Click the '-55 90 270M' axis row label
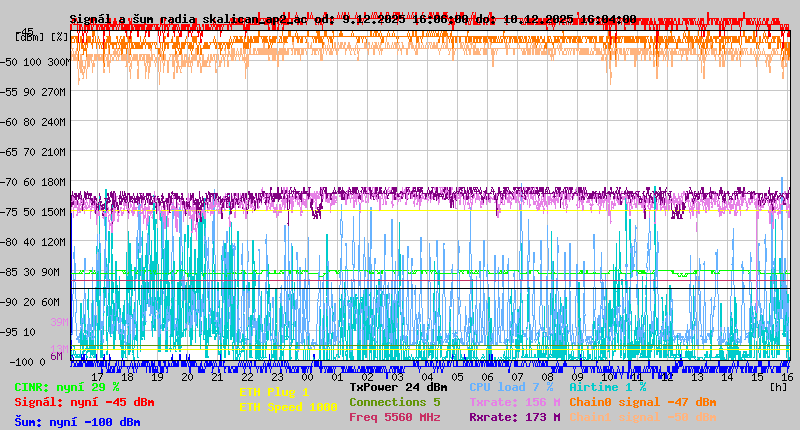Image resolution: width=800 pixels, height=430 pixels. point(33,92)
